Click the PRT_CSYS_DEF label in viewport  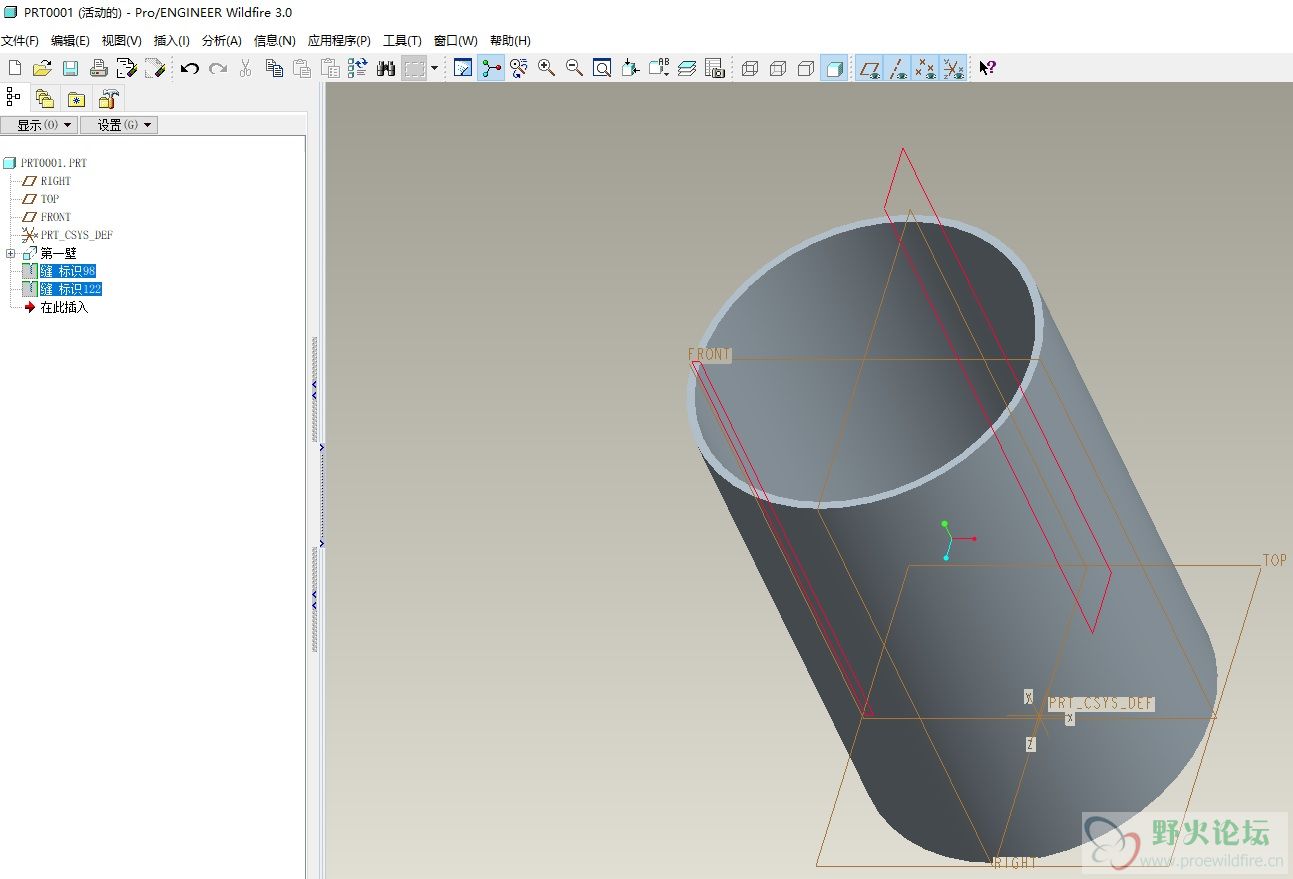[x=1101, y=704]
